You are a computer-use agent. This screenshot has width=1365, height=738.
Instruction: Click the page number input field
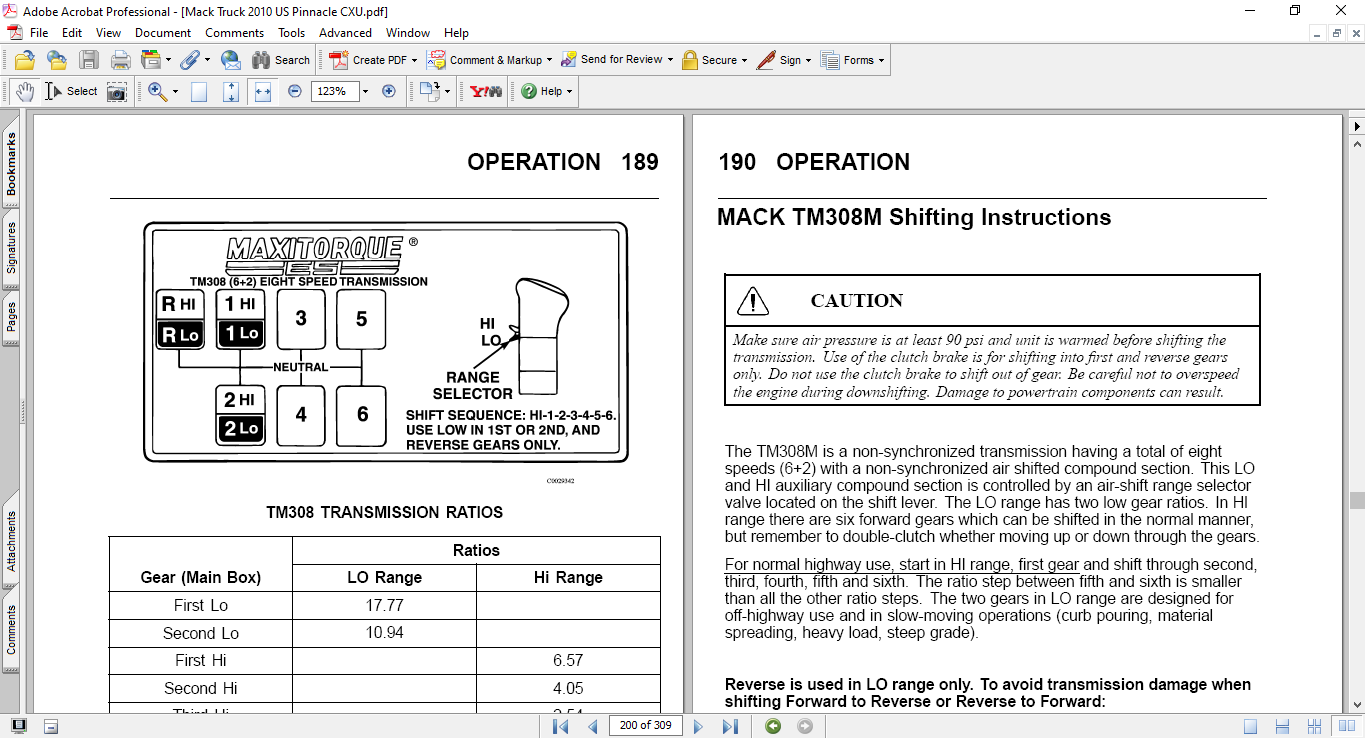click(x=644, y=726)
